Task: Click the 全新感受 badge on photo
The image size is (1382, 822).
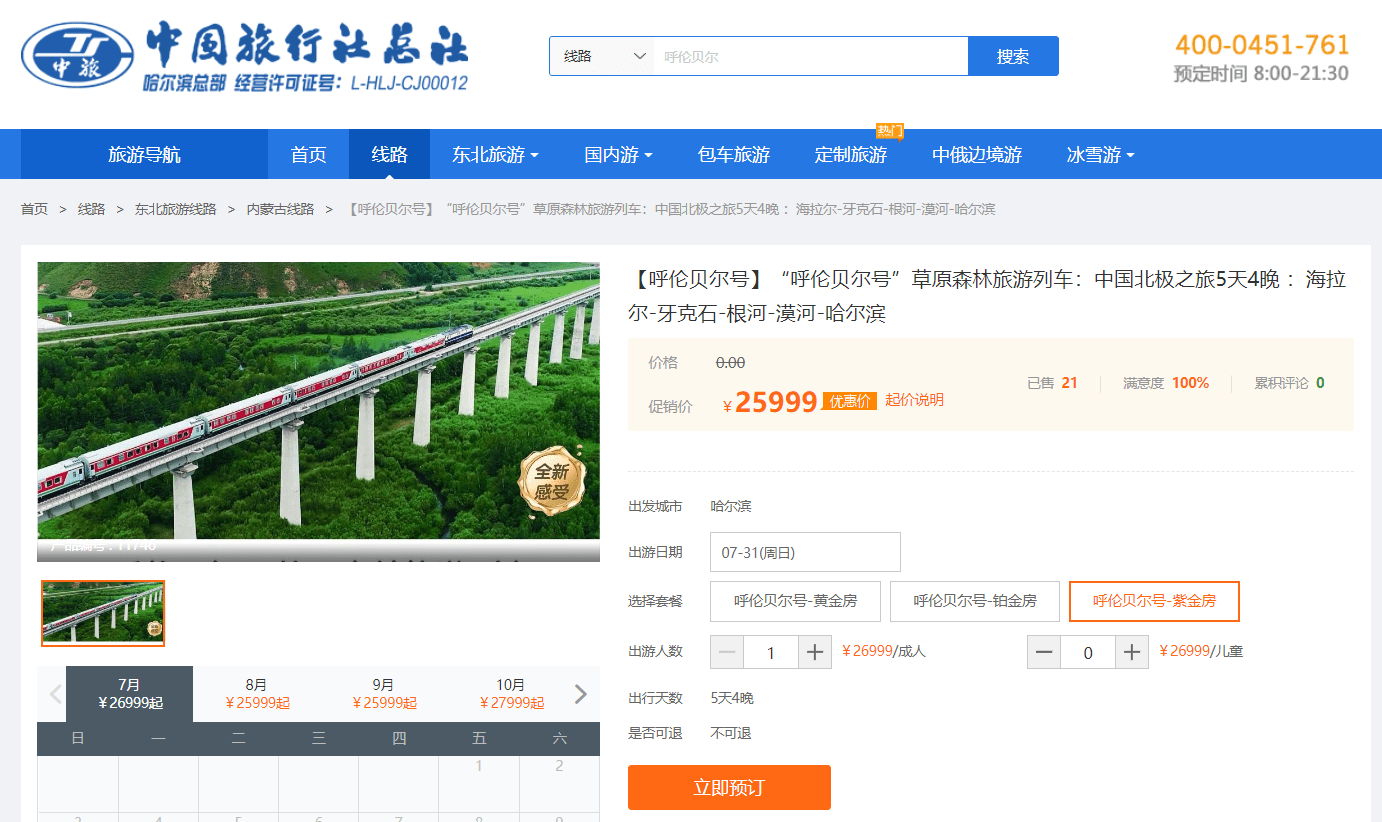Action: (551, 481)
